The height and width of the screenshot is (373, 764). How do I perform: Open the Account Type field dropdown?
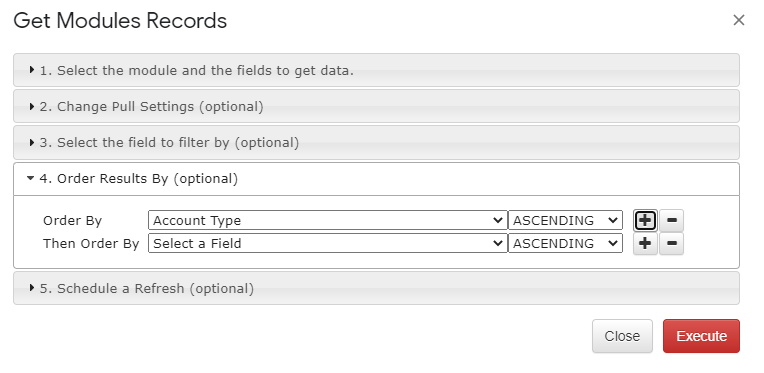point(327,221)
